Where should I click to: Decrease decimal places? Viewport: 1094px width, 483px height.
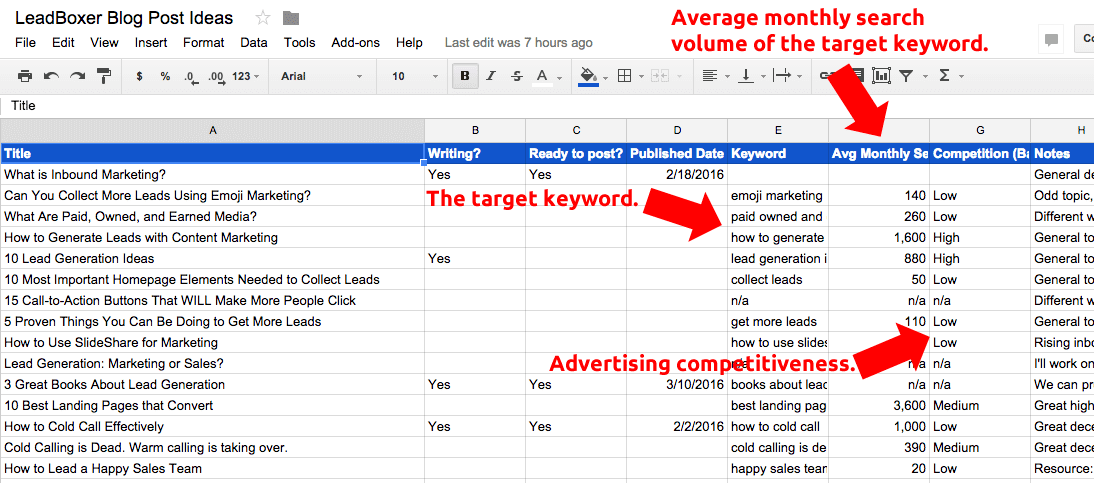pos(189,77)
